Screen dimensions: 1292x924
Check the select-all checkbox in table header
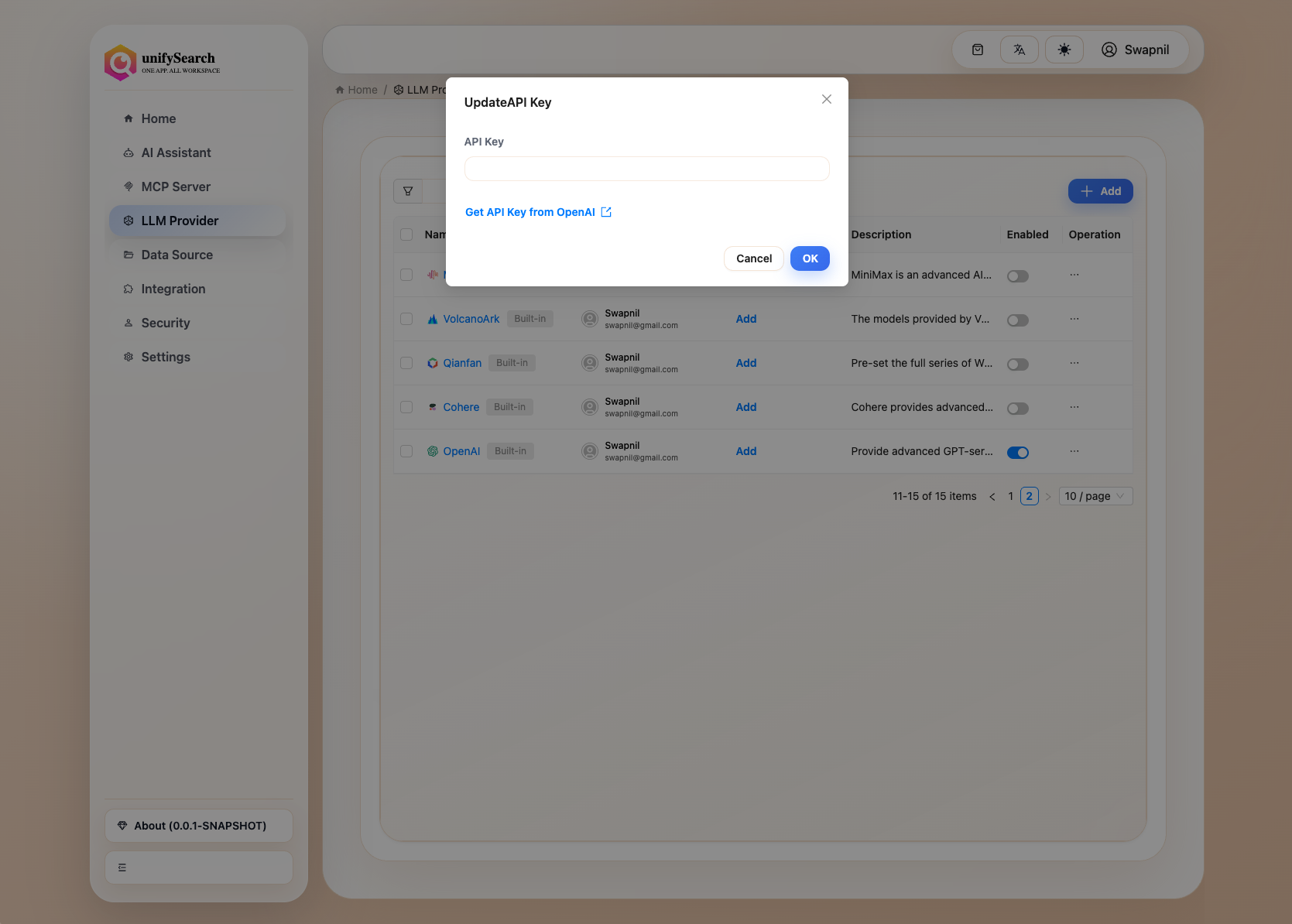tap(406, 234)
